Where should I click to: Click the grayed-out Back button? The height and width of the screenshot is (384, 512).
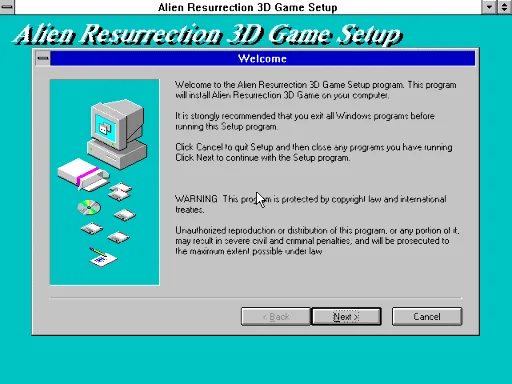[276, 316]
